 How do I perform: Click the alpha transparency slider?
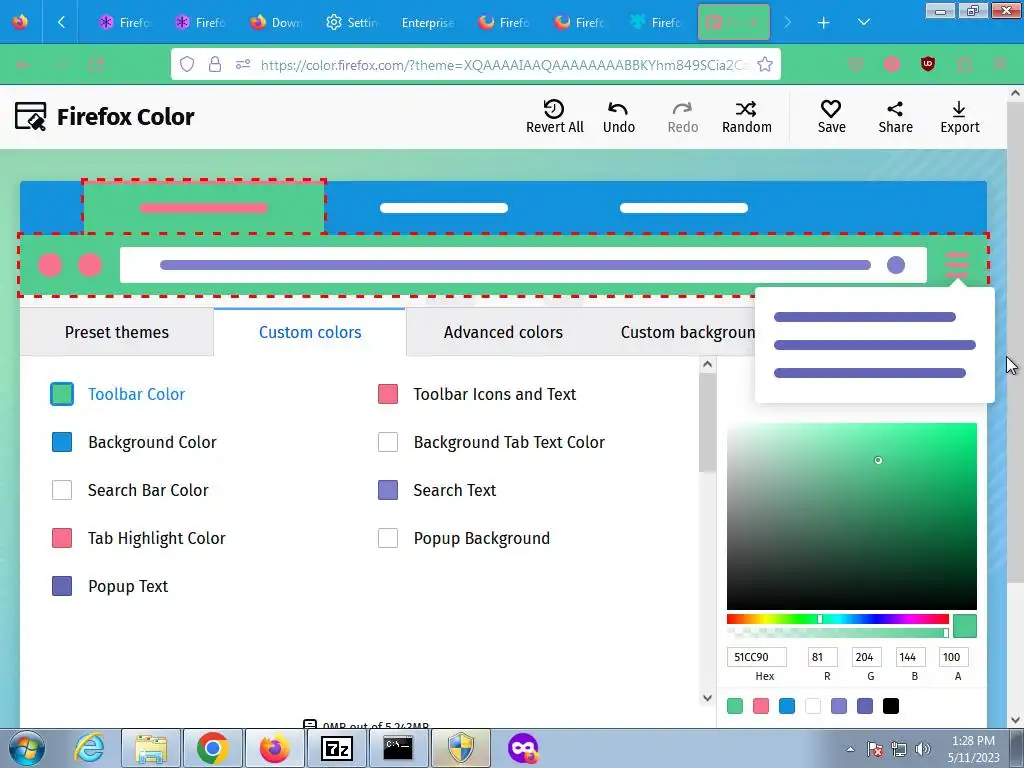837,632
